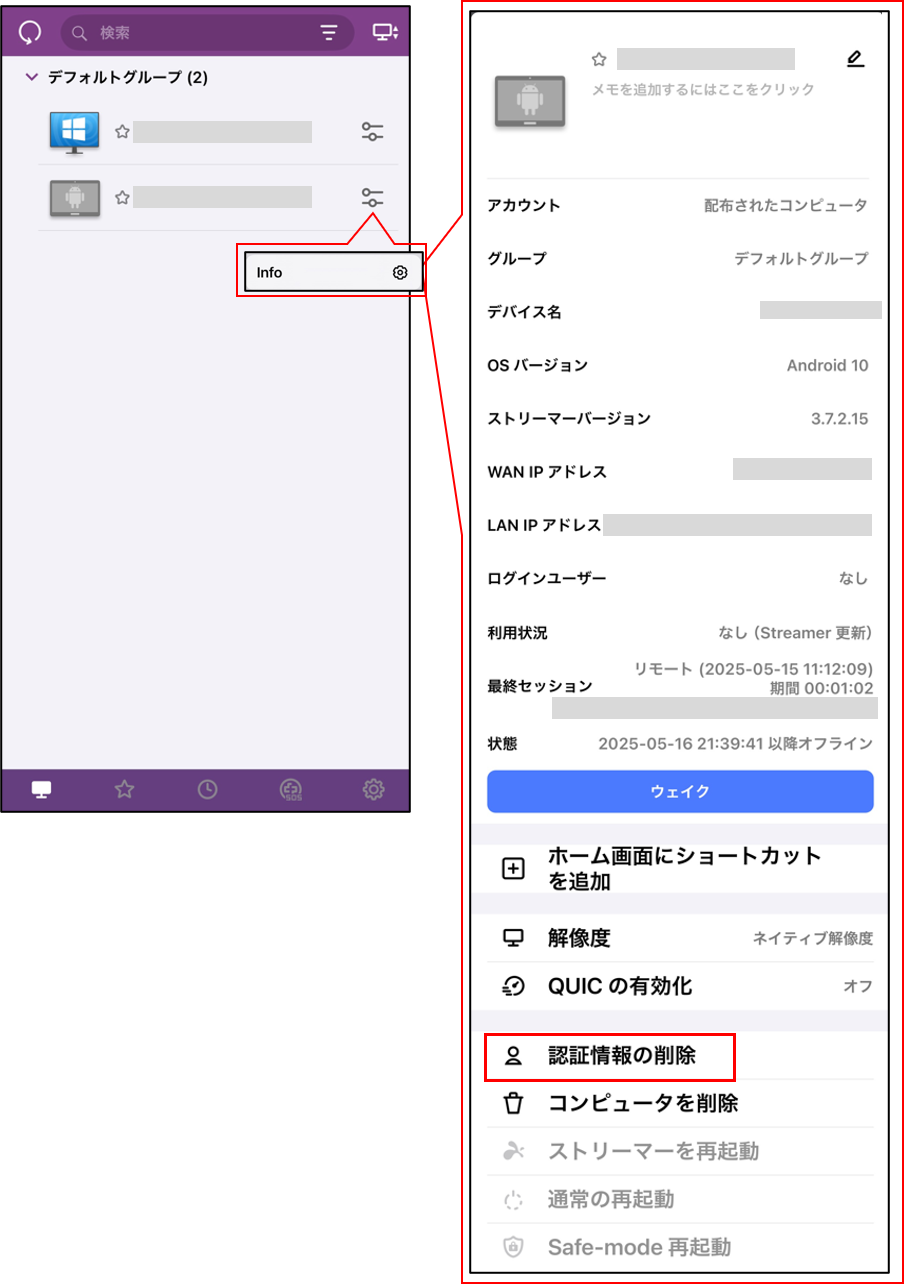Screen dimensions: 904x1284
Task: Switch to Computers tab in bottom bar
Action: pyautogui.click(x=41, y=790)
